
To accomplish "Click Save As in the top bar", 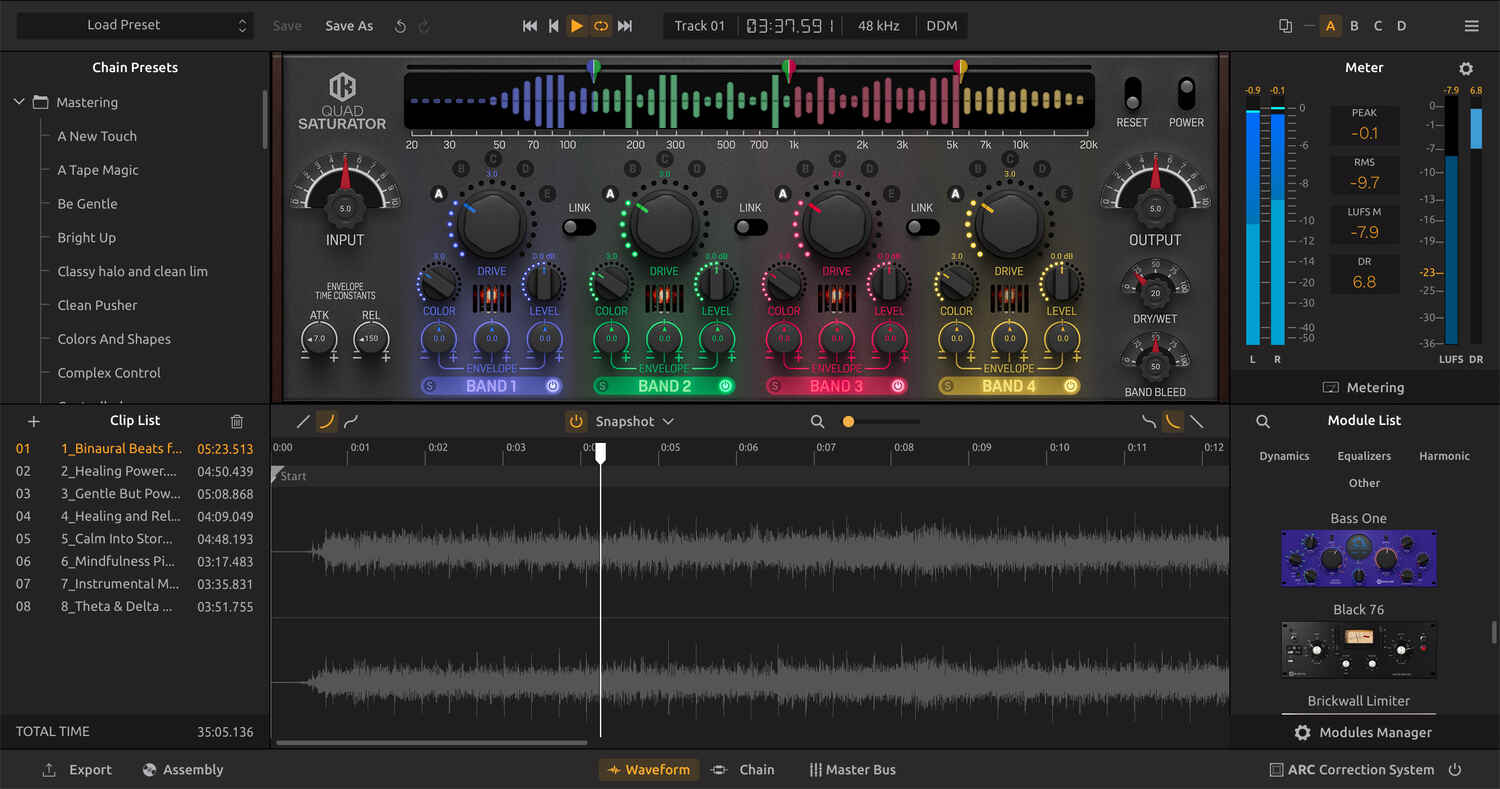I will [349, 26].
